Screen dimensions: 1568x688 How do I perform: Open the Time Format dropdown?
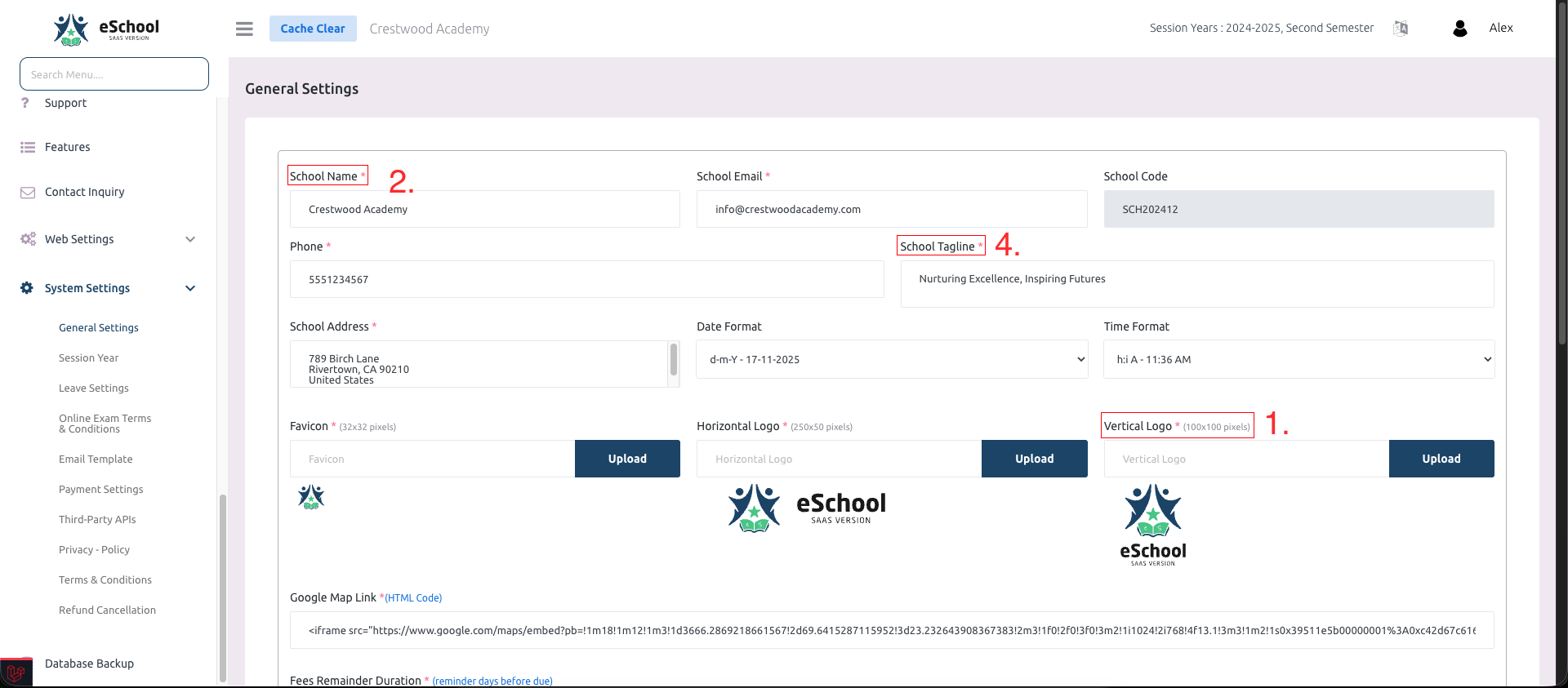(1298, 359)
